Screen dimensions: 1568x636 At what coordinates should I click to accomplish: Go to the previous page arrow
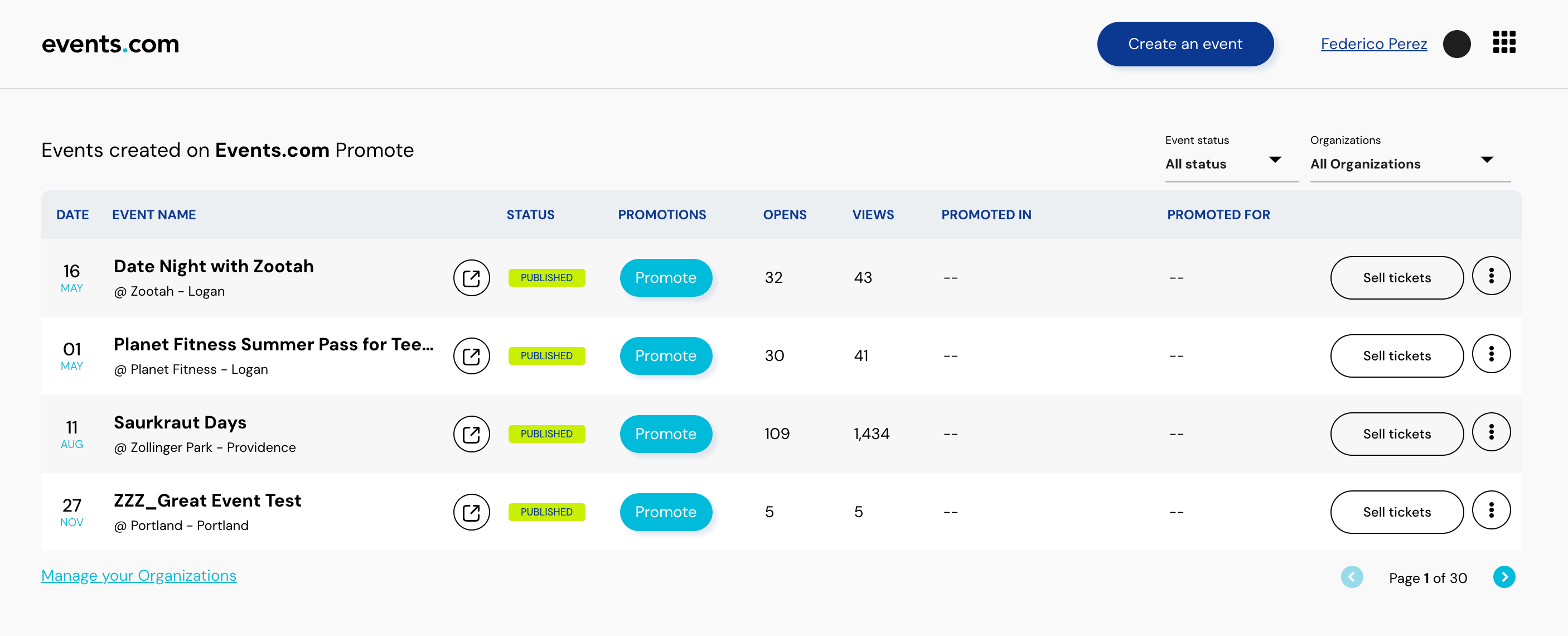click(1351, 577)
